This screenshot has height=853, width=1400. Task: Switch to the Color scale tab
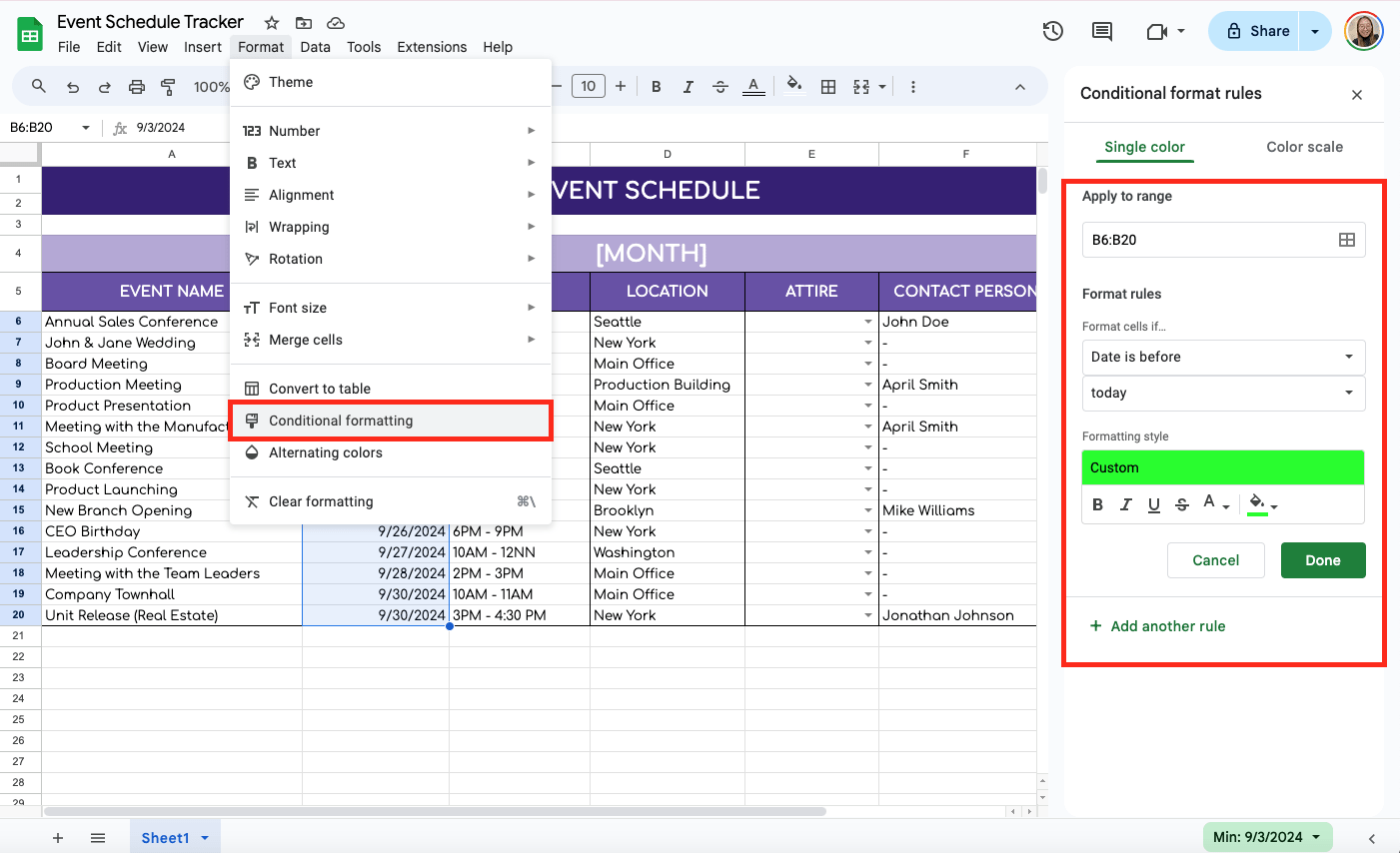(x=1304, y=147)
